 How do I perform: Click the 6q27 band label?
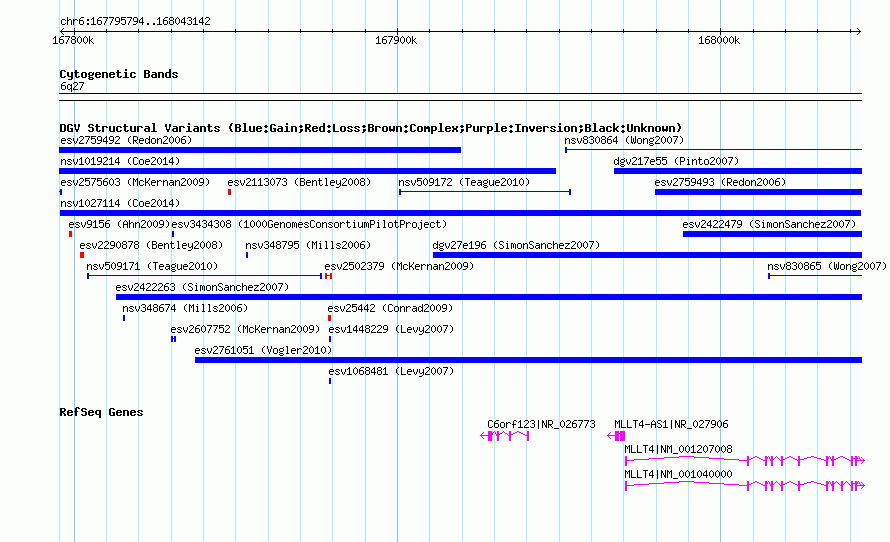coord(72,86)
